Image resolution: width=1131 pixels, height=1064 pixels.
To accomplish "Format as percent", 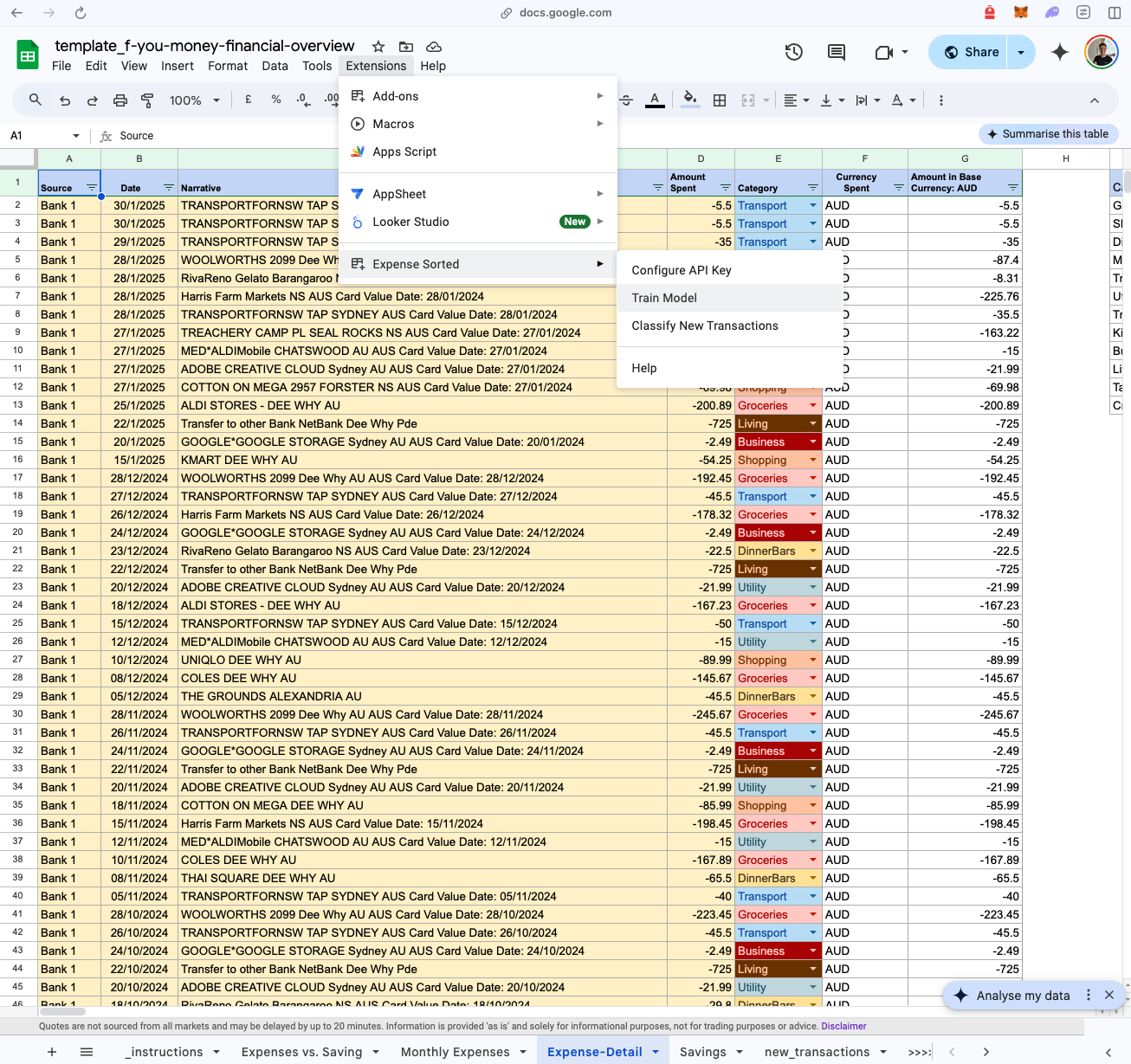I will tap(276, 100).
